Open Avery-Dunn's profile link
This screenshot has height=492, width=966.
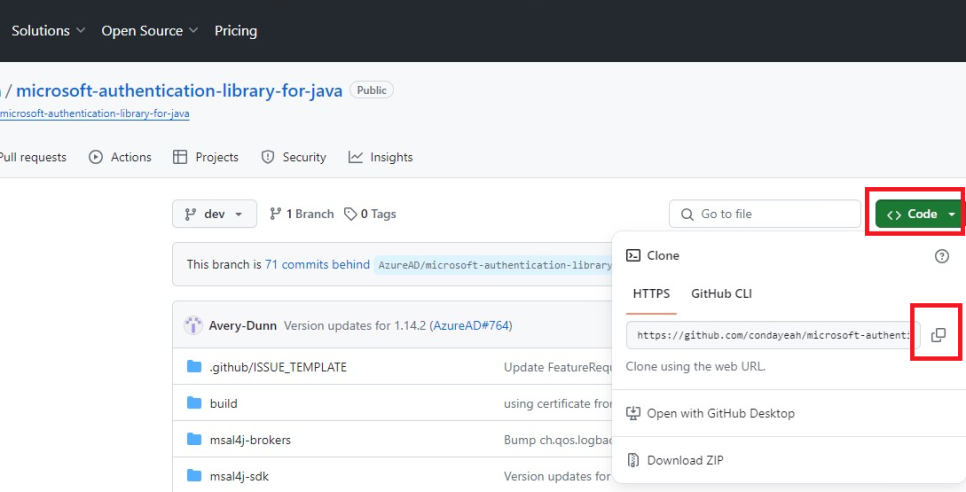pyautogui.click(x=243, y=325)
